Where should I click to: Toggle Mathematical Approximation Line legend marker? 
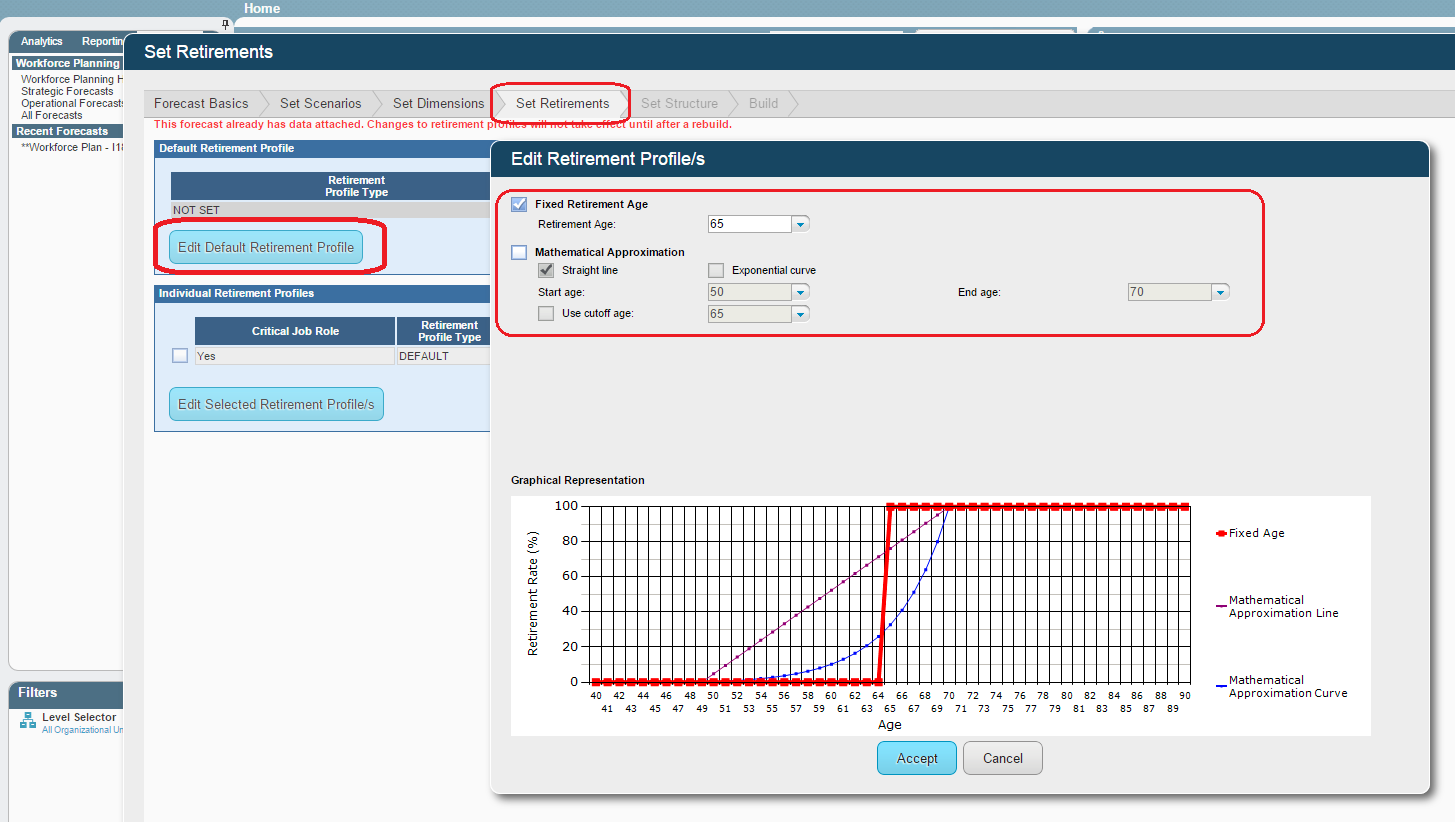1221,606
